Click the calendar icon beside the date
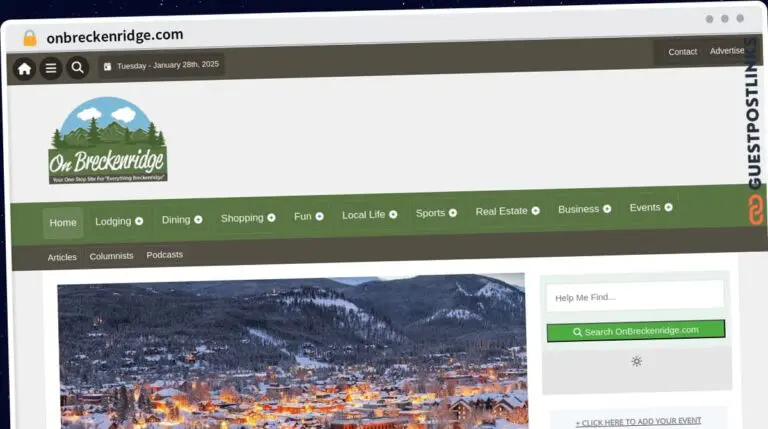 107,67
